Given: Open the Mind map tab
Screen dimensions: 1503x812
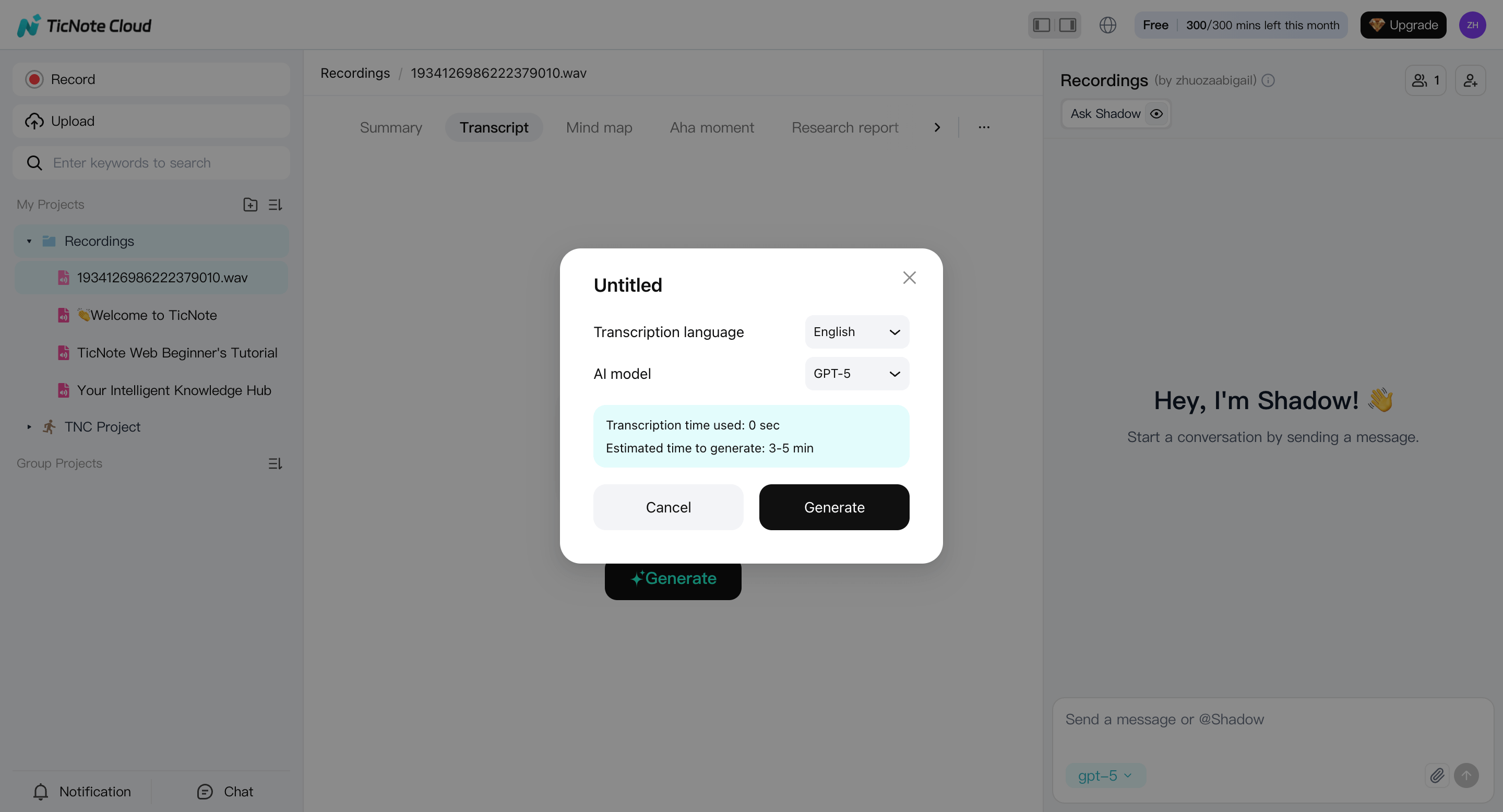Looking at the screenshot, I should point(599,127).
